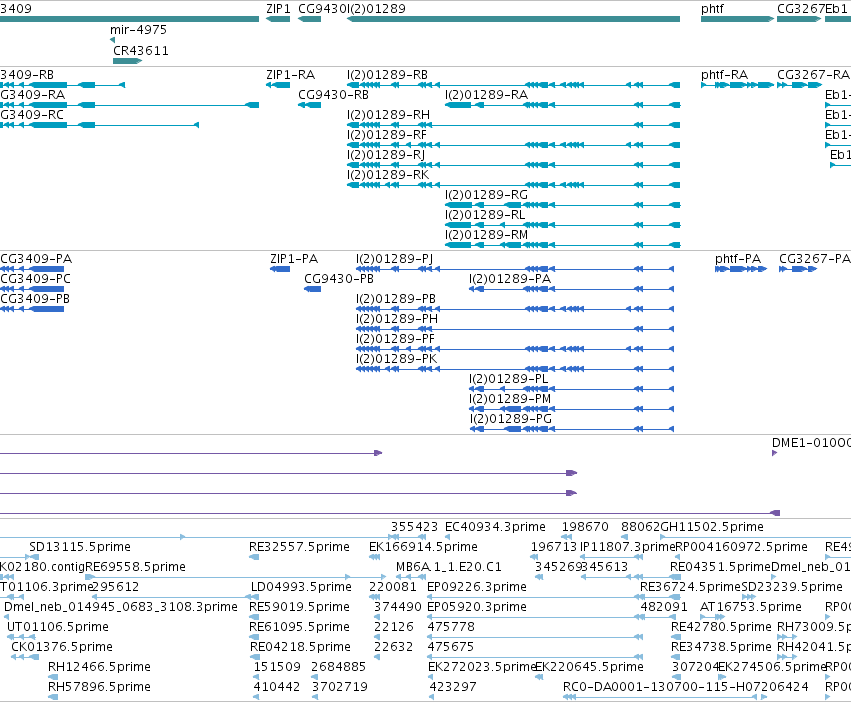The image size is (851, 702).
Task: Open RE69558.5prime feature
Action: point(135,567)
